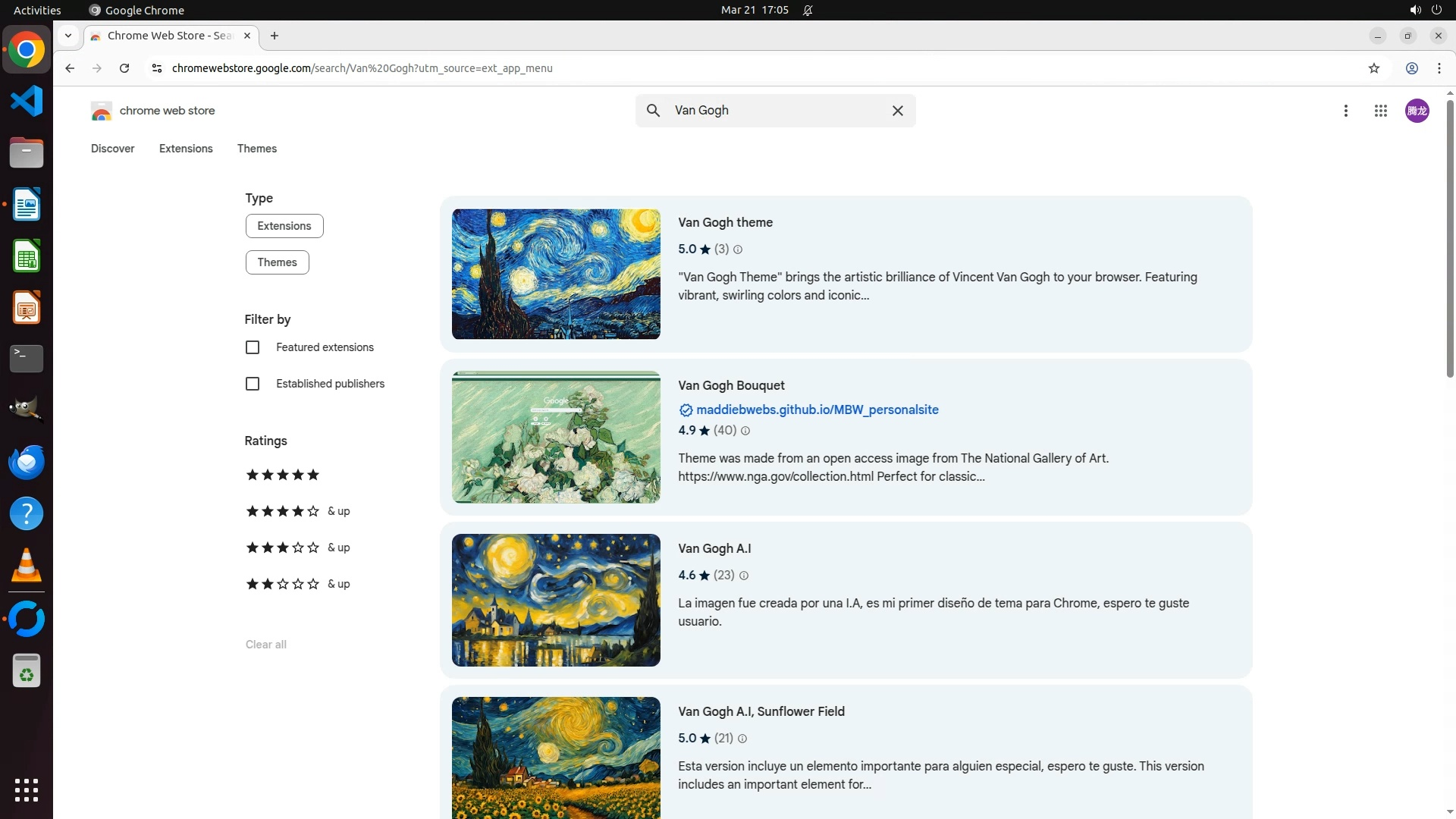Clear the Van Gogh search text
This screenshot has width=1456, height=819.
tap(897, 111)
